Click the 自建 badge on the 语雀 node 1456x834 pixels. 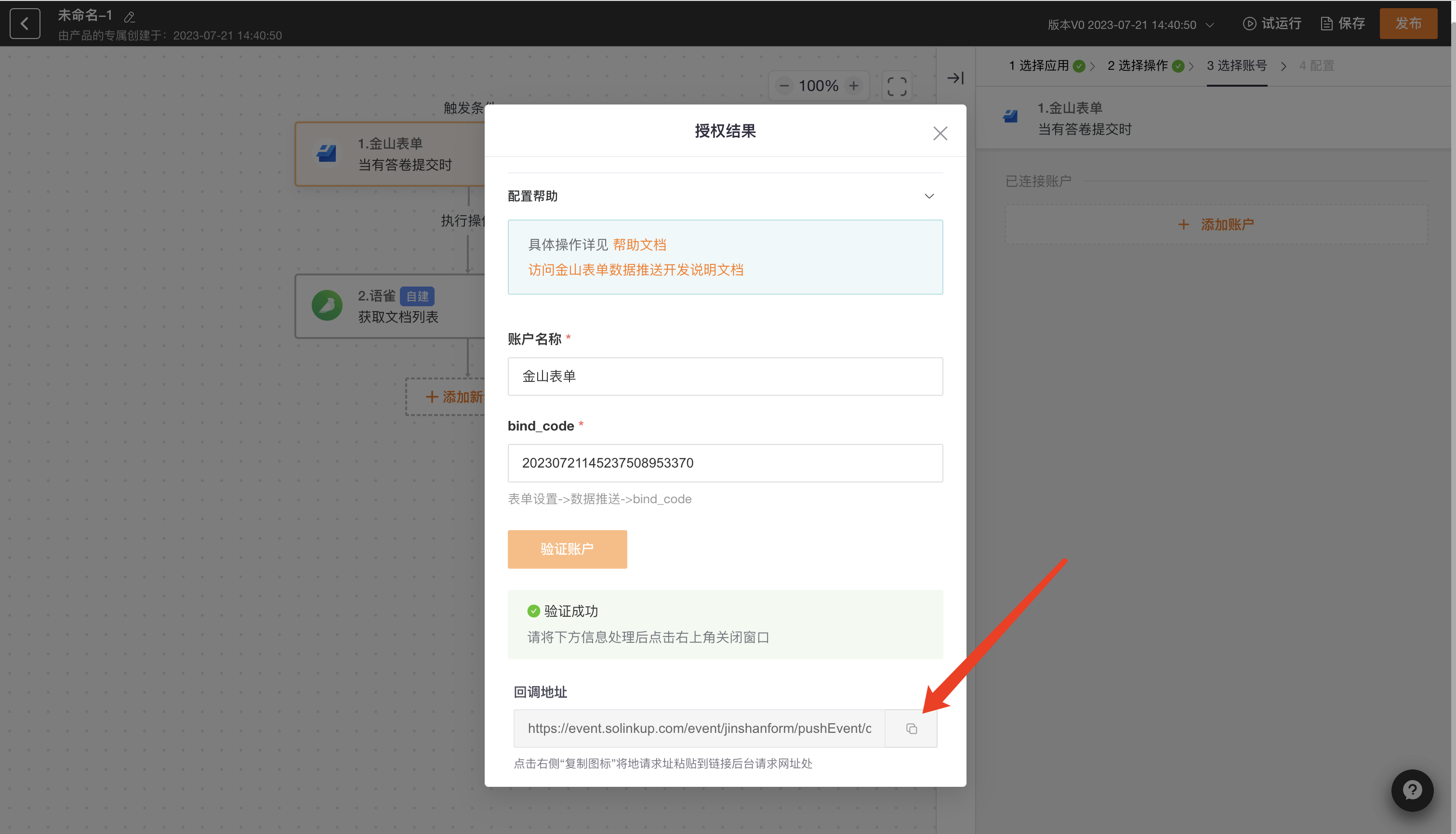click(417, 296)
